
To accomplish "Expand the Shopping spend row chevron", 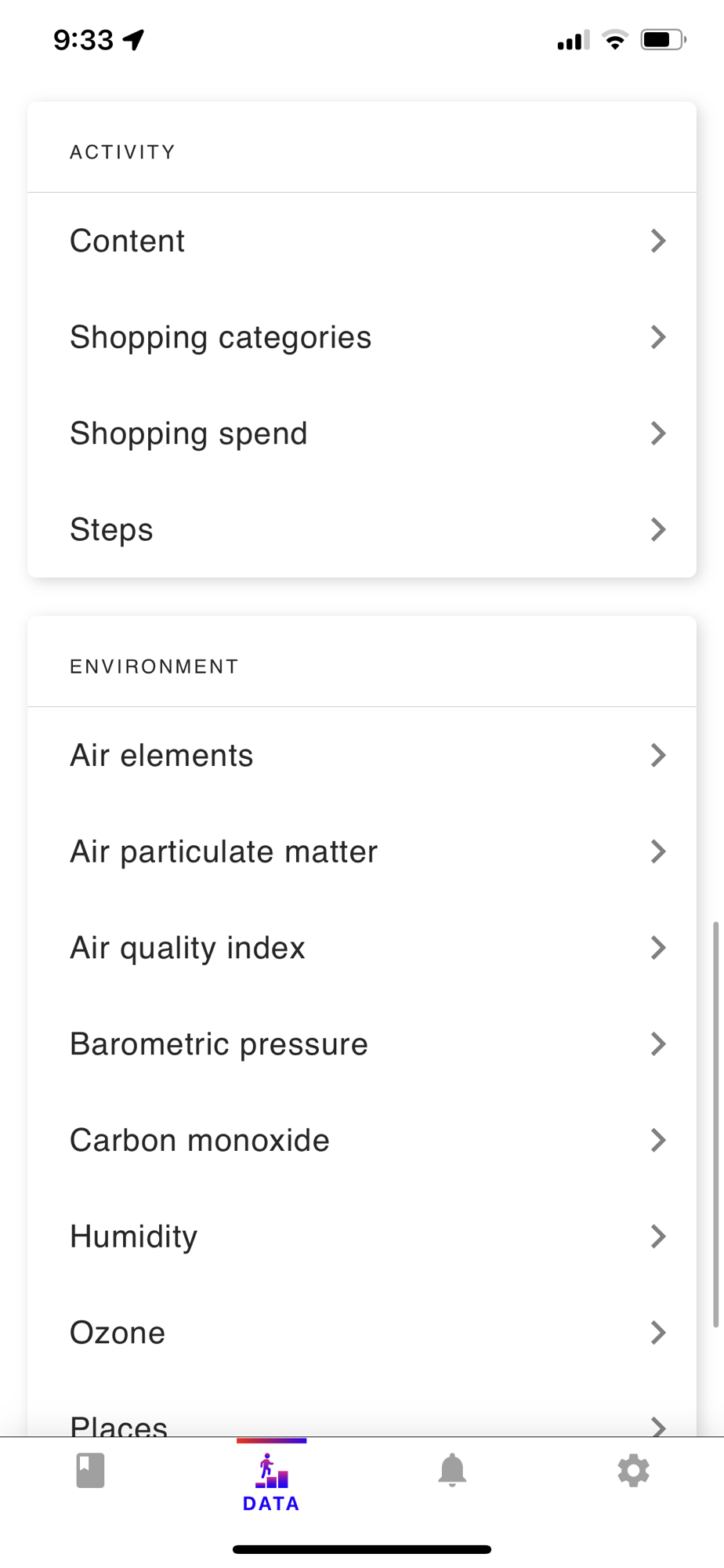I will coord(658,433).
